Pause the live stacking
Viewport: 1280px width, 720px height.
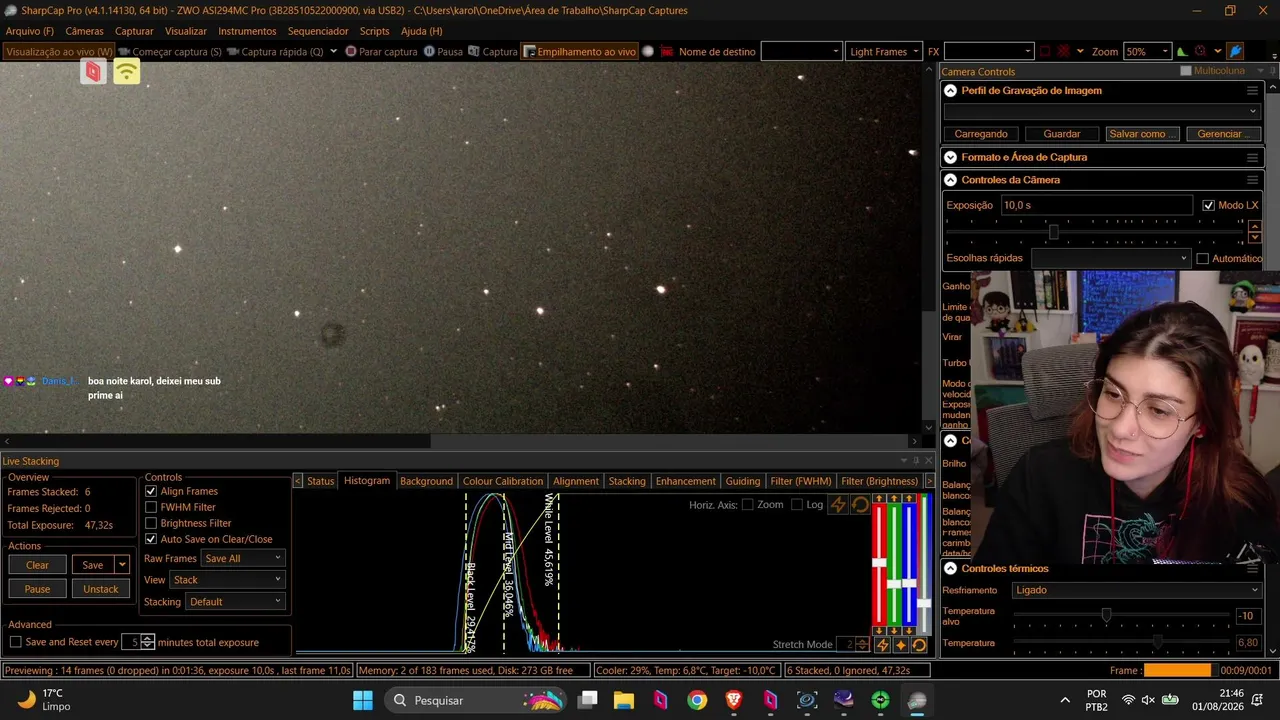tap(37, 589)
